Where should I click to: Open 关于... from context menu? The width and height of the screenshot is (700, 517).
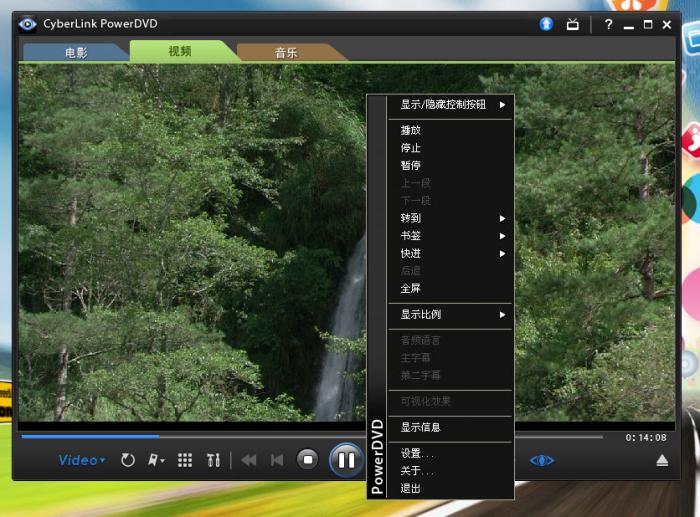451,471
